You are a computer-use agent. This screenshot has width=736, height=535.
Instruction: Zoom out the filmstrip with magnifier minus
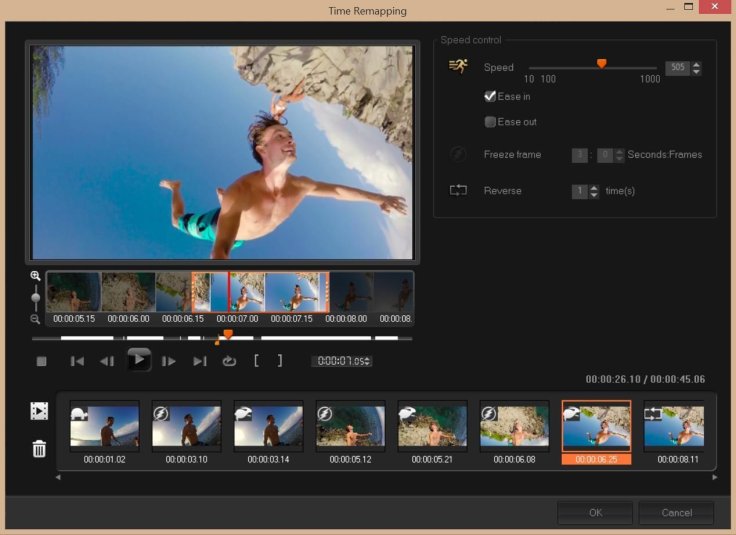36,318
